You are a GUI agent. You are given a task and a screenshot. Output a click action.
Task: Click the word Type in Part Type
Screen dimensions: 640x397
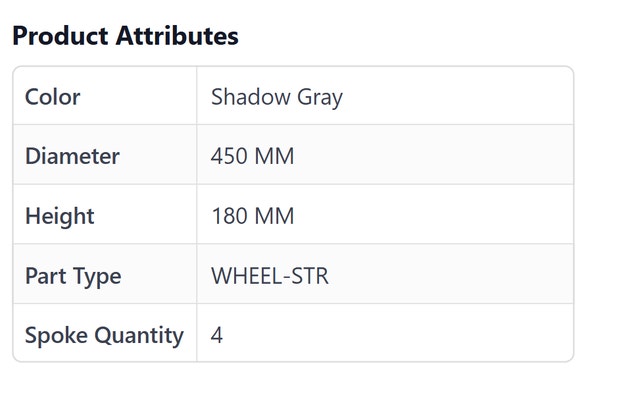[x=98, y=277]
